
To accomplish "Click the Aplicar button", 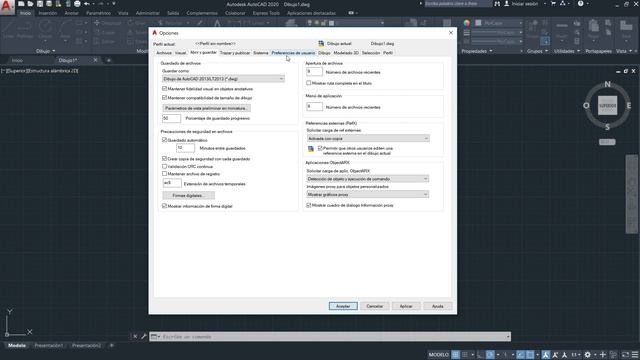I will click(406, 306).
